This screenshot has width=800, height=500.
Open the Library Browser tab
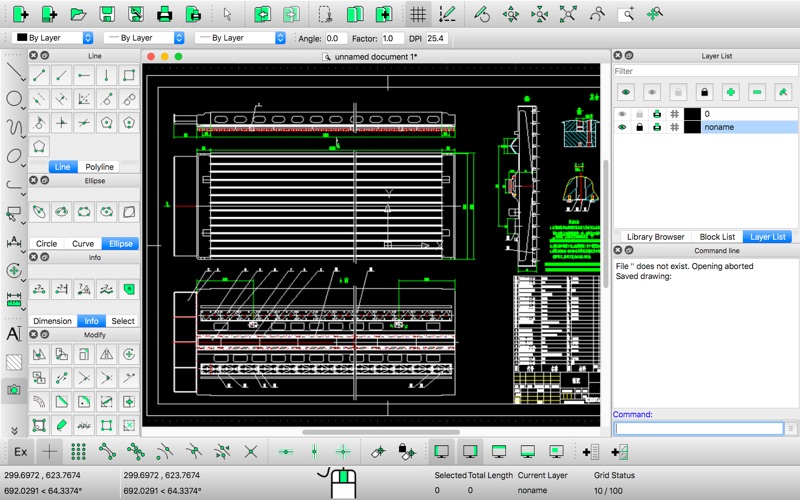click(x=655, y=237)
